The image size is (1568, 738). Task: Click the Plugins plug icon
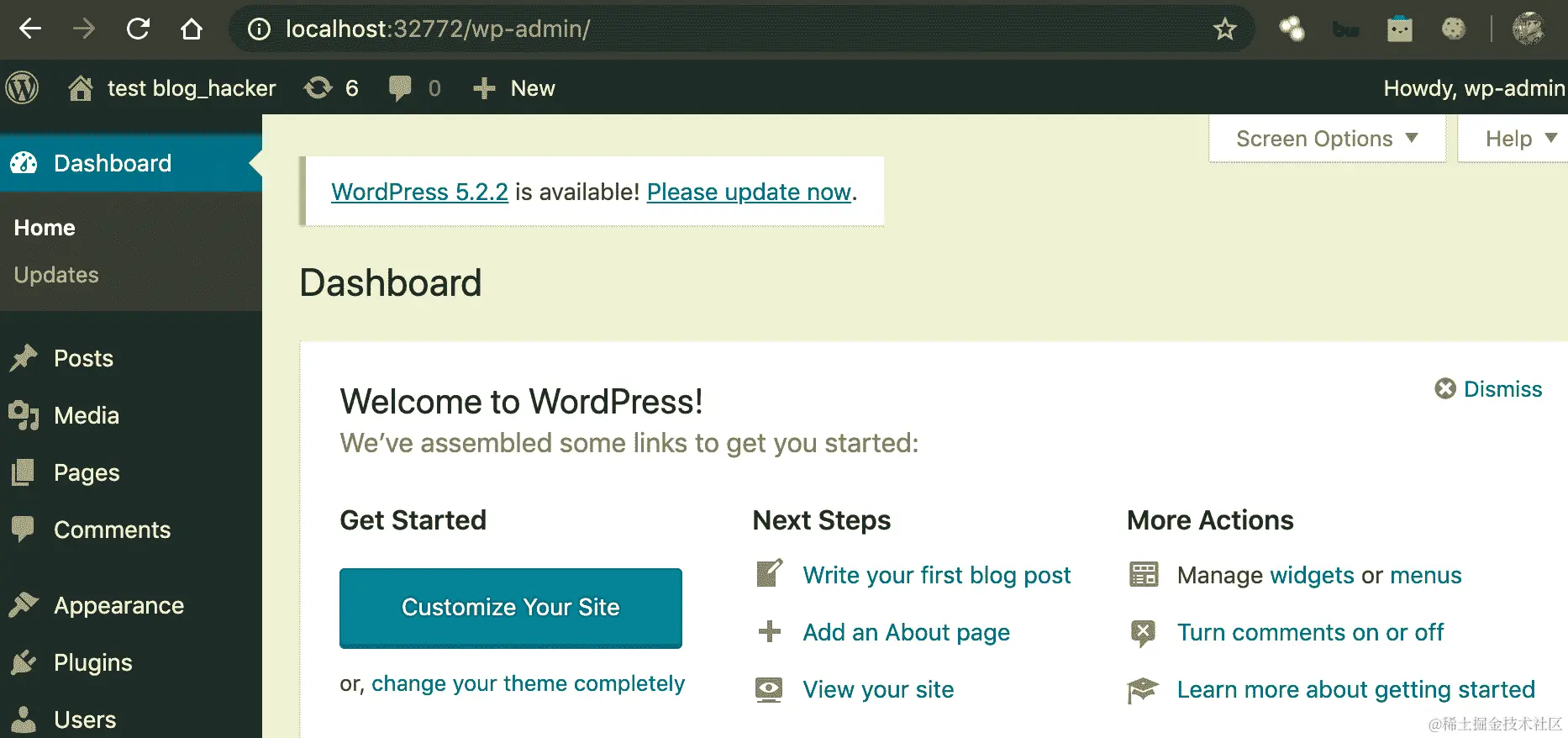click(24, 662)
